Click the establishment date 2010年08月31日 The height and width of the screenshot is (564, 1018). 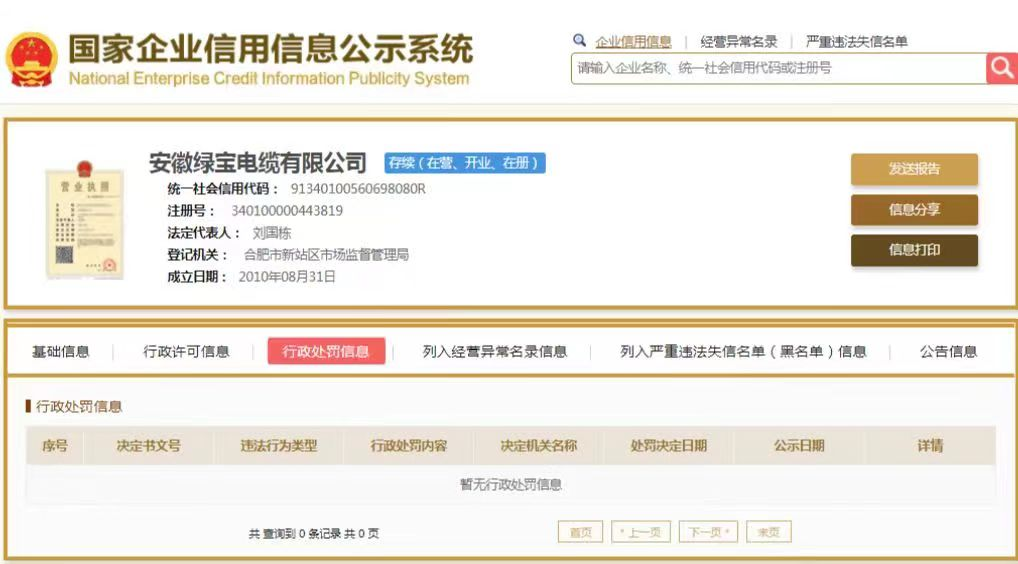(x=287, y=277)
